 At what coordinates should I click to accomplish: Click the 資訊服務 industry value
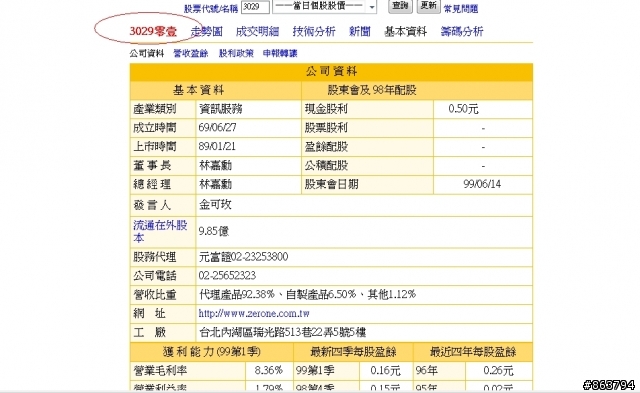[220, 109]
